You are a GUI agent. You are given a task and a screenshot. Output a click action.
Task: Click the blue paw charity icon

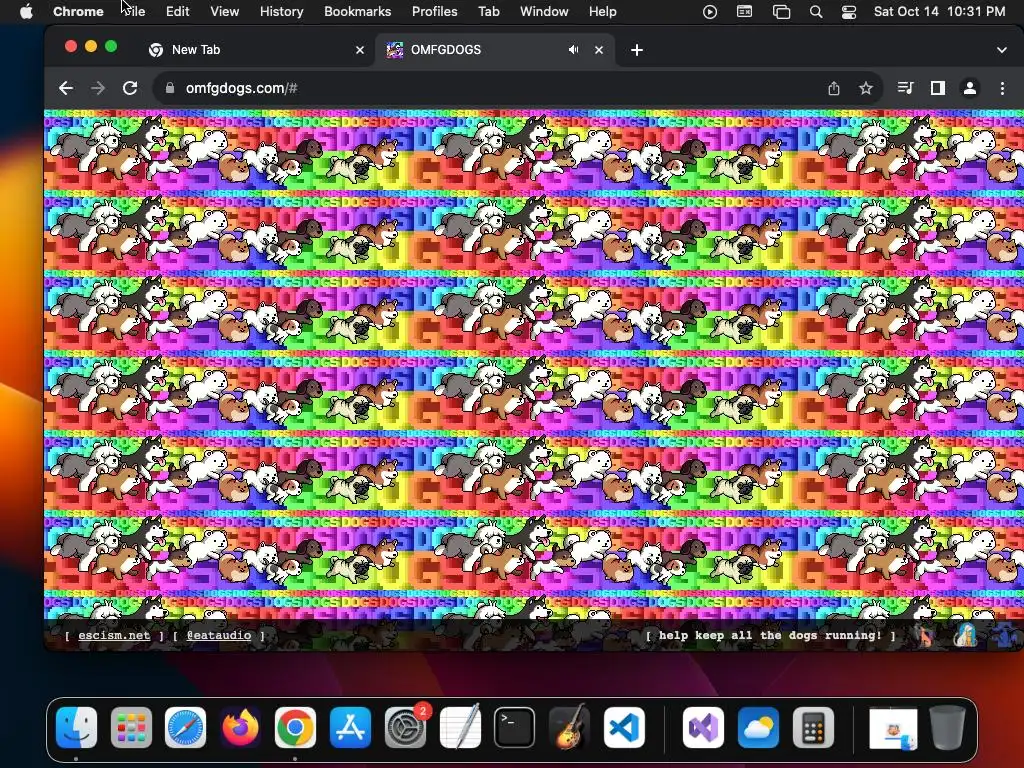tap(1006, 635)
